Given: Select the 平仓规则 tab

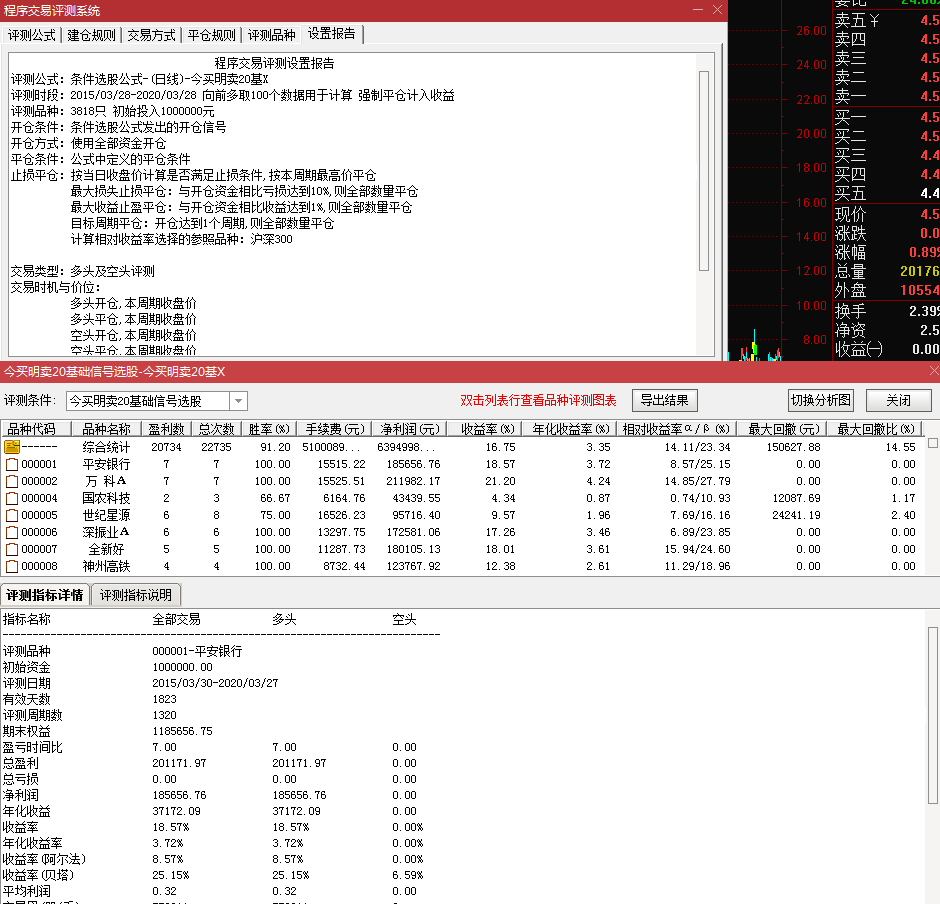Looking at the screenshot, I should click(x=211, y=35).
